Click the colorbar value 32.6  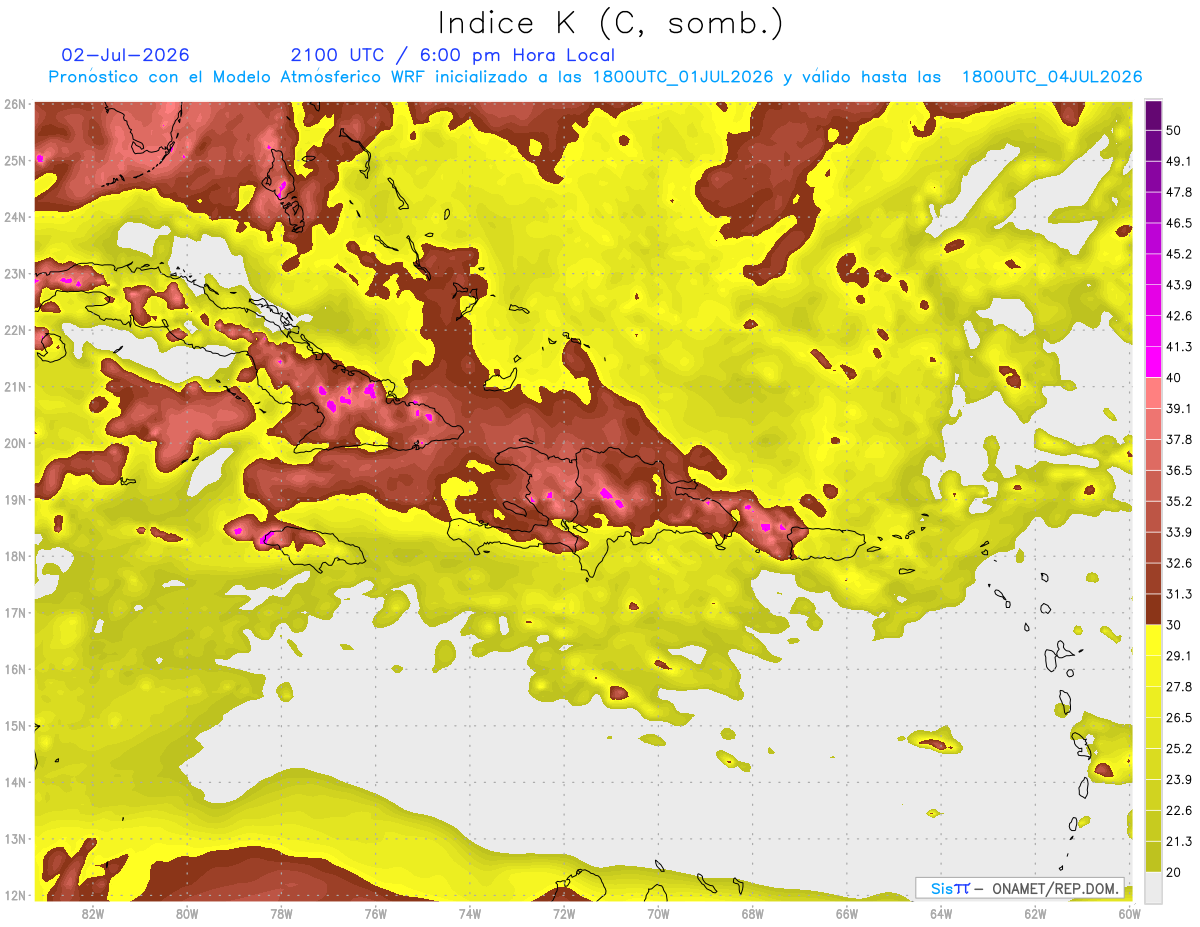[1179, 563]
